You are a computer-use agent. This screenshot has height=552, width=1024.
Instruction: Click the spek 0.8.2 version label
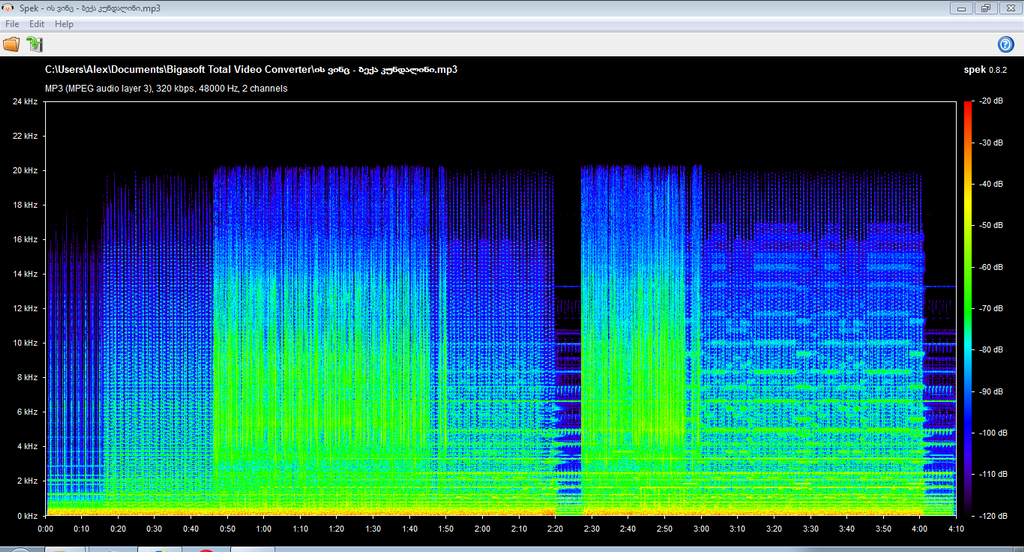985,70
